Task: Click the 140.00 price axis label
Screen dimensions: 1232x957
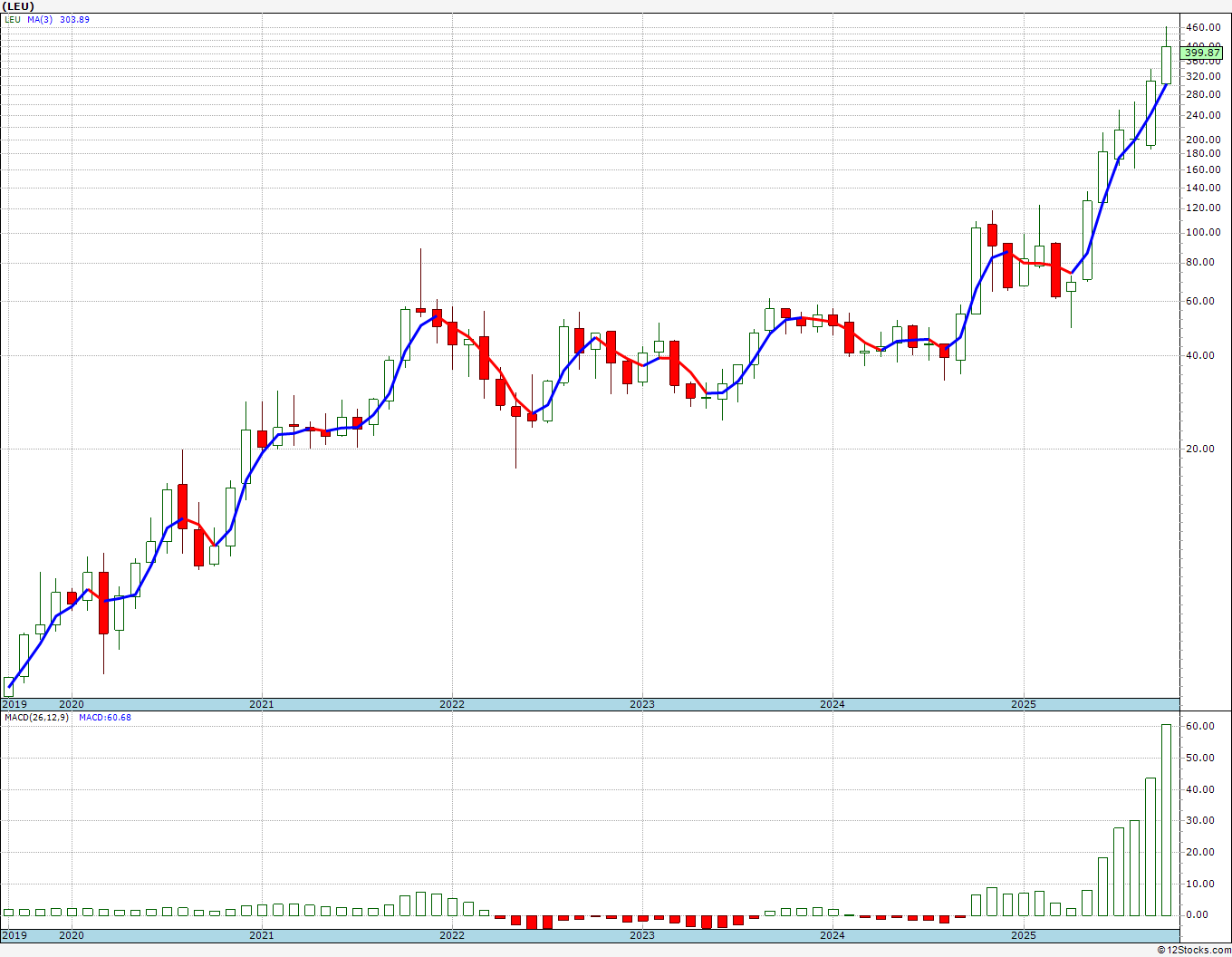Action: (x=1202, y=188)
